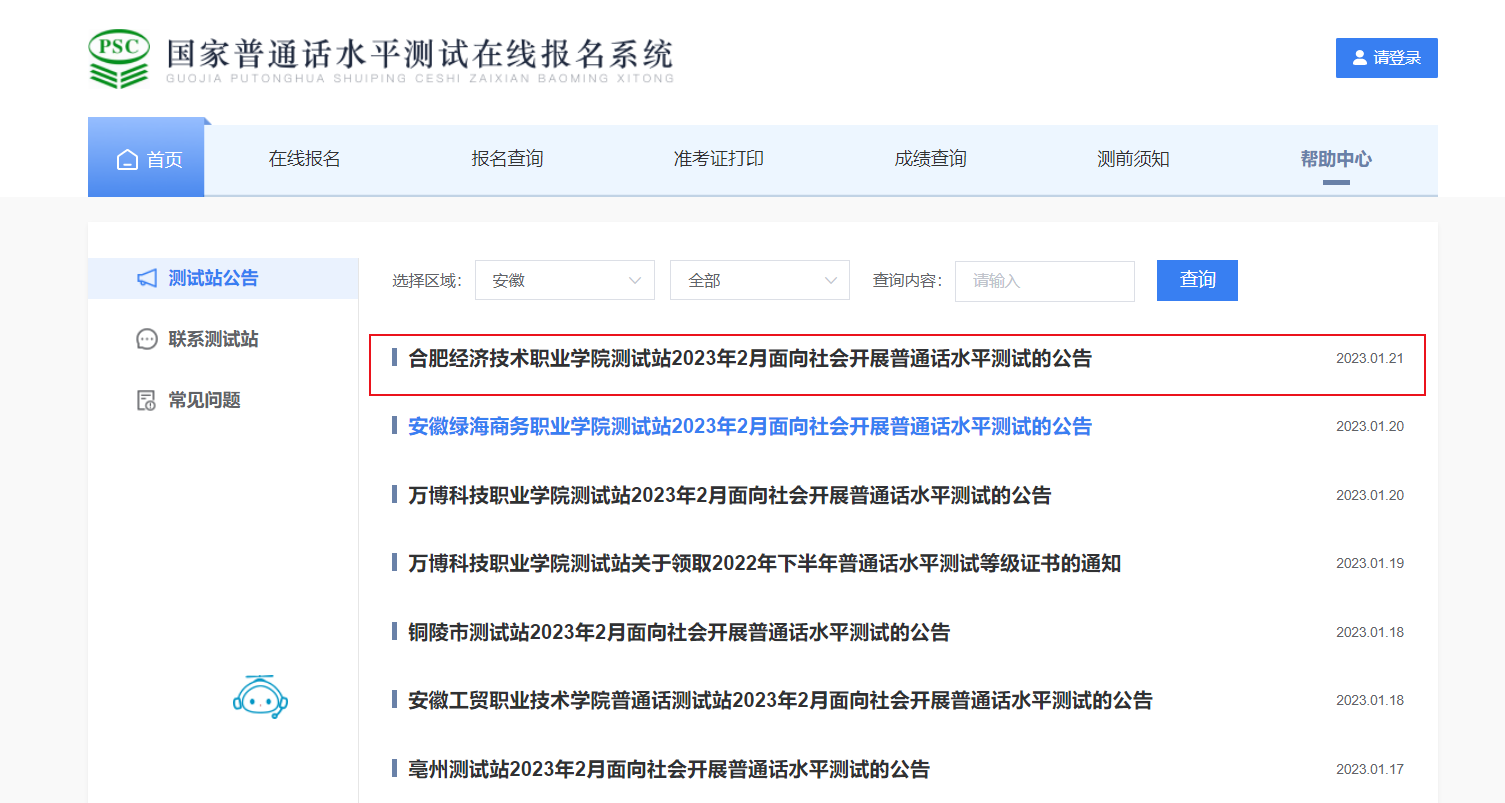Go to the 首页 tab
This screenshot has width=1505, height=803.
click(x=146, y=157)
